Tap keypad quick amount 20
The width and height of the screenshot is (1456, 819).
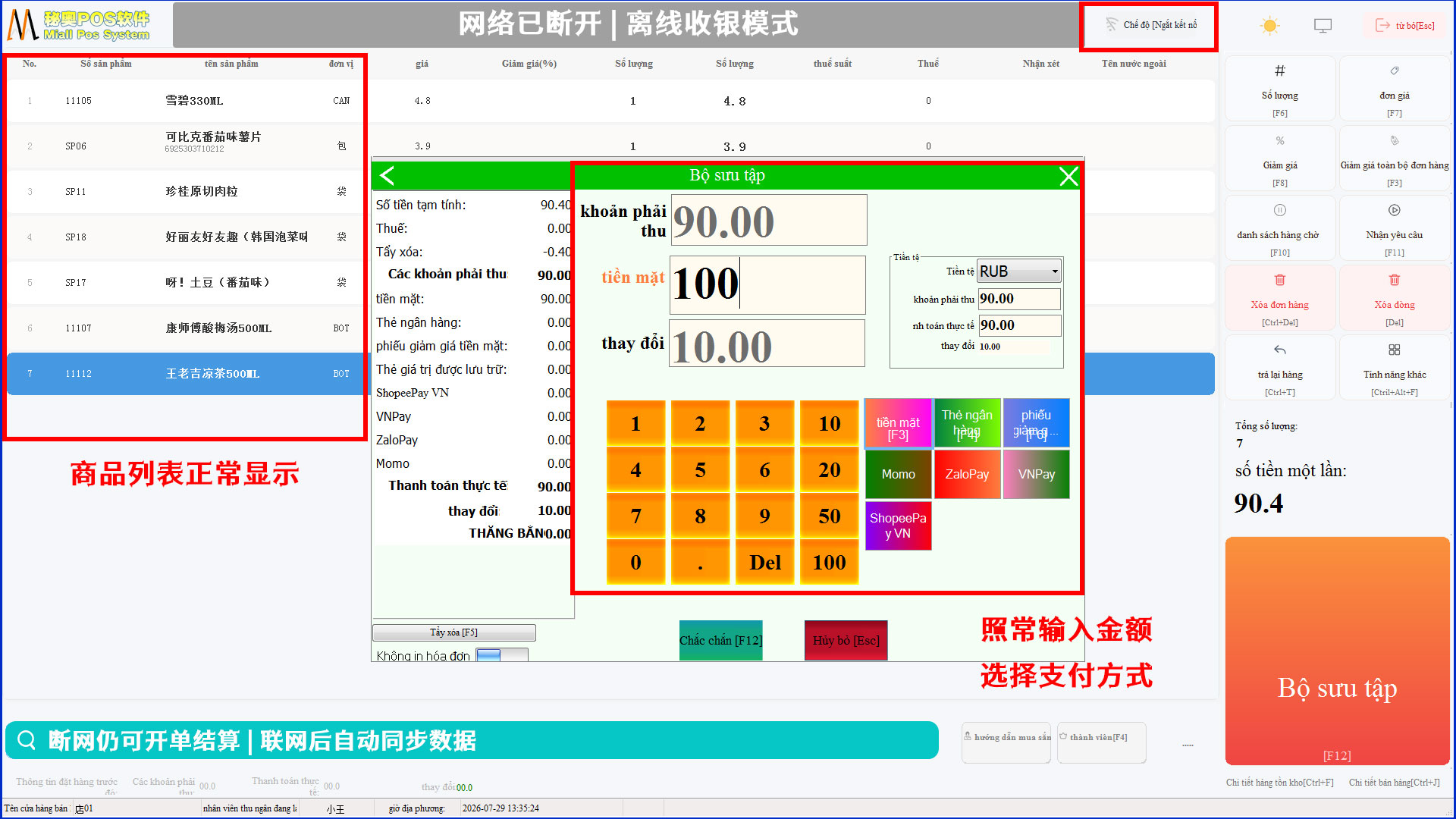click(x=829, y=469)
